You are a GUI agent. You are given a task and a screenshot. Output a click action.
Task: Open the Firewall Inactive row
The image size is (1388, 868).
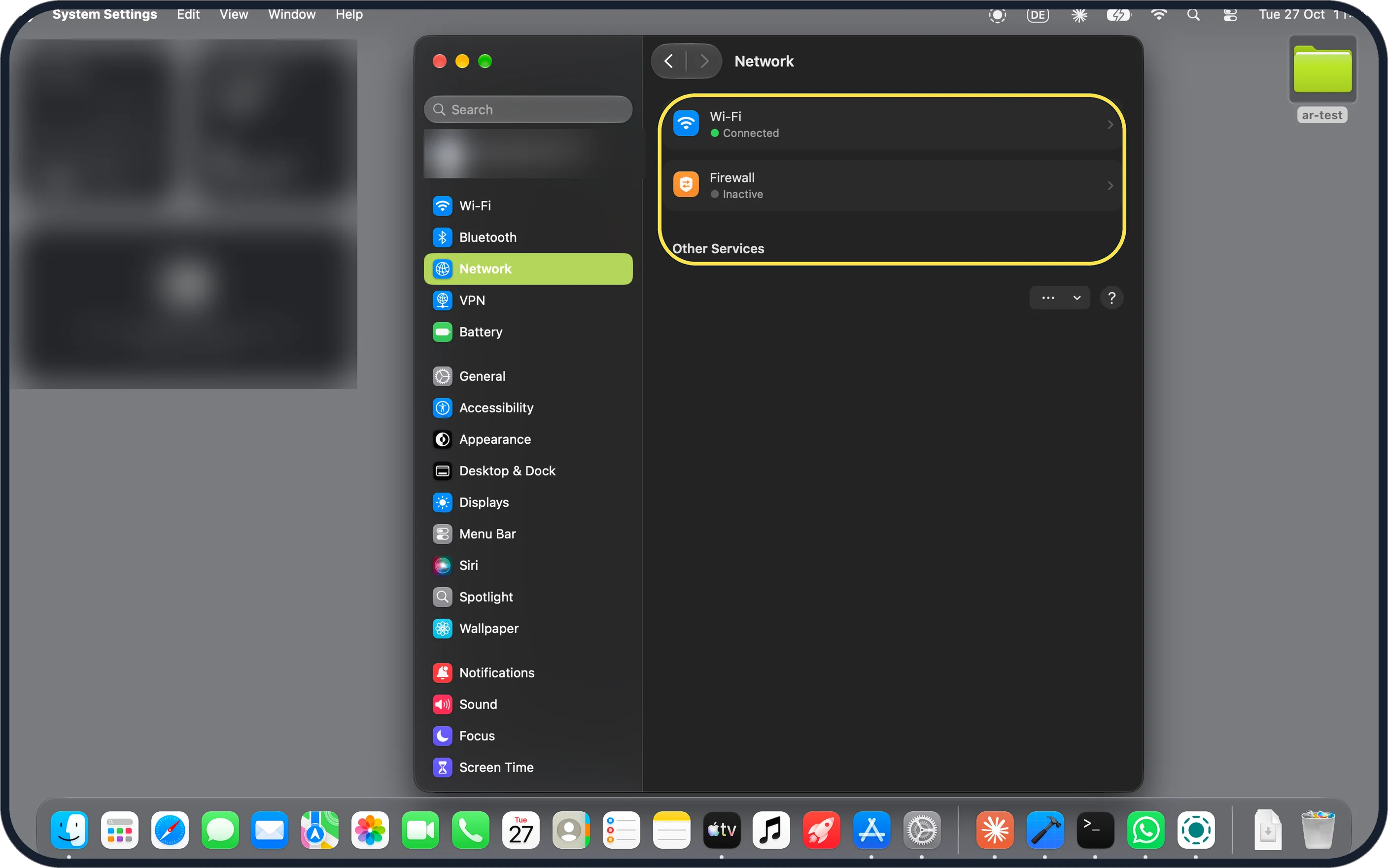tap(893, 185)
